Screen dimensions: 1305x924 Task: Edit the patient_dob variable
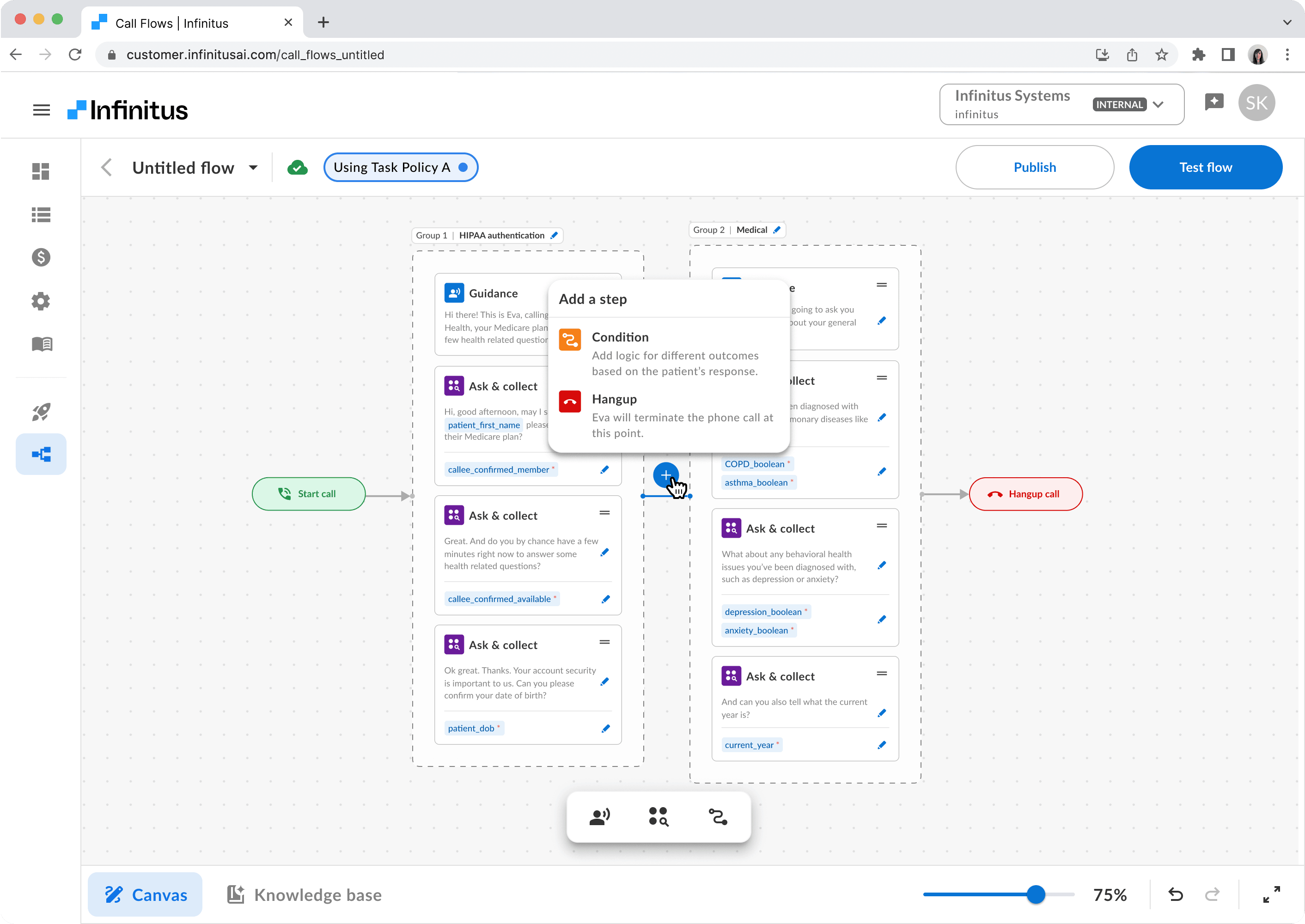(x=605, y=728)
